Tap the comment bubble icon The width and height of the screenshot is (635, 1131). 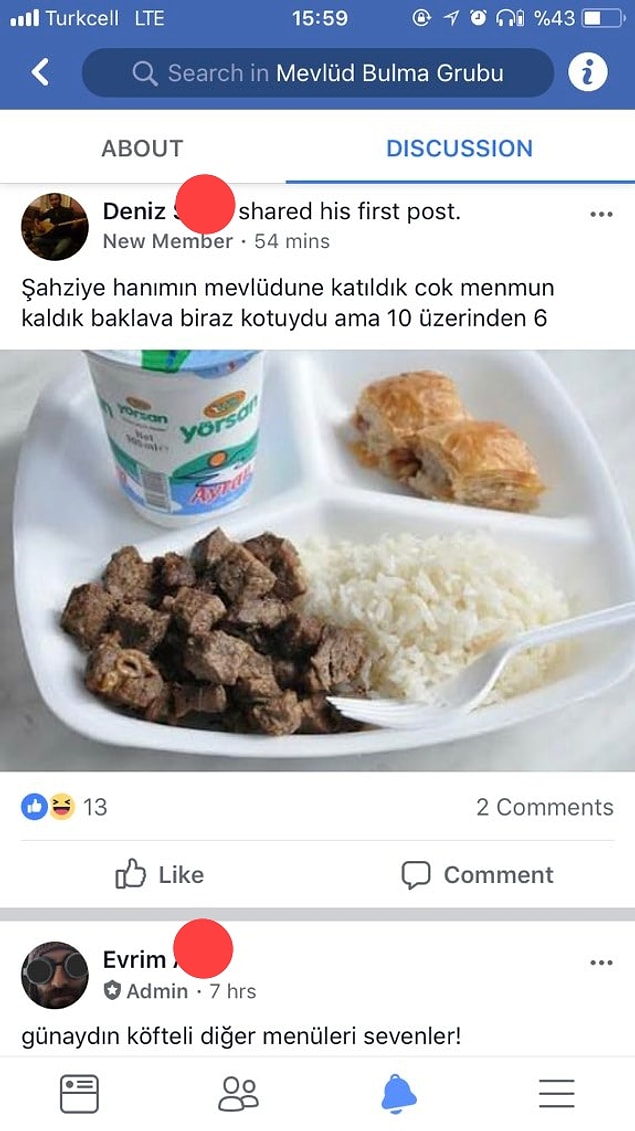(416, 875)
